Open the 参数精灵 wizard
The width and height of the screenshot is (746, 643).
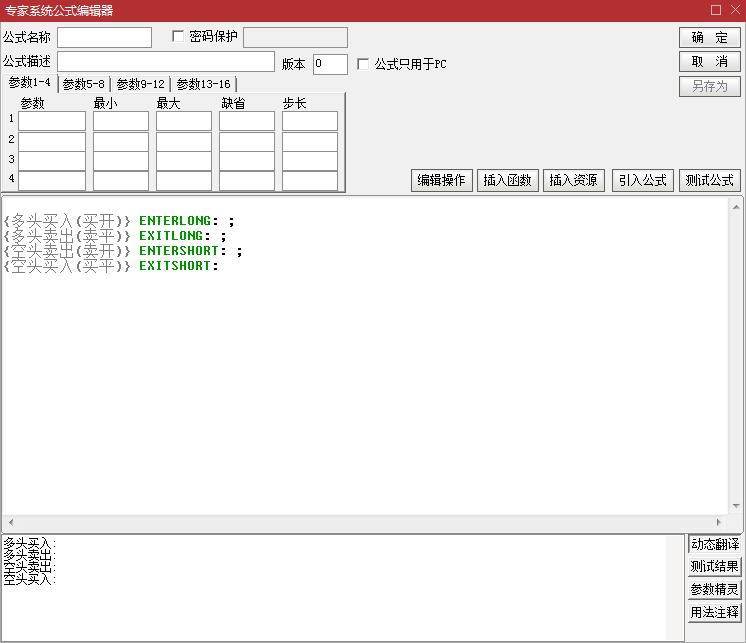[714, 590]
